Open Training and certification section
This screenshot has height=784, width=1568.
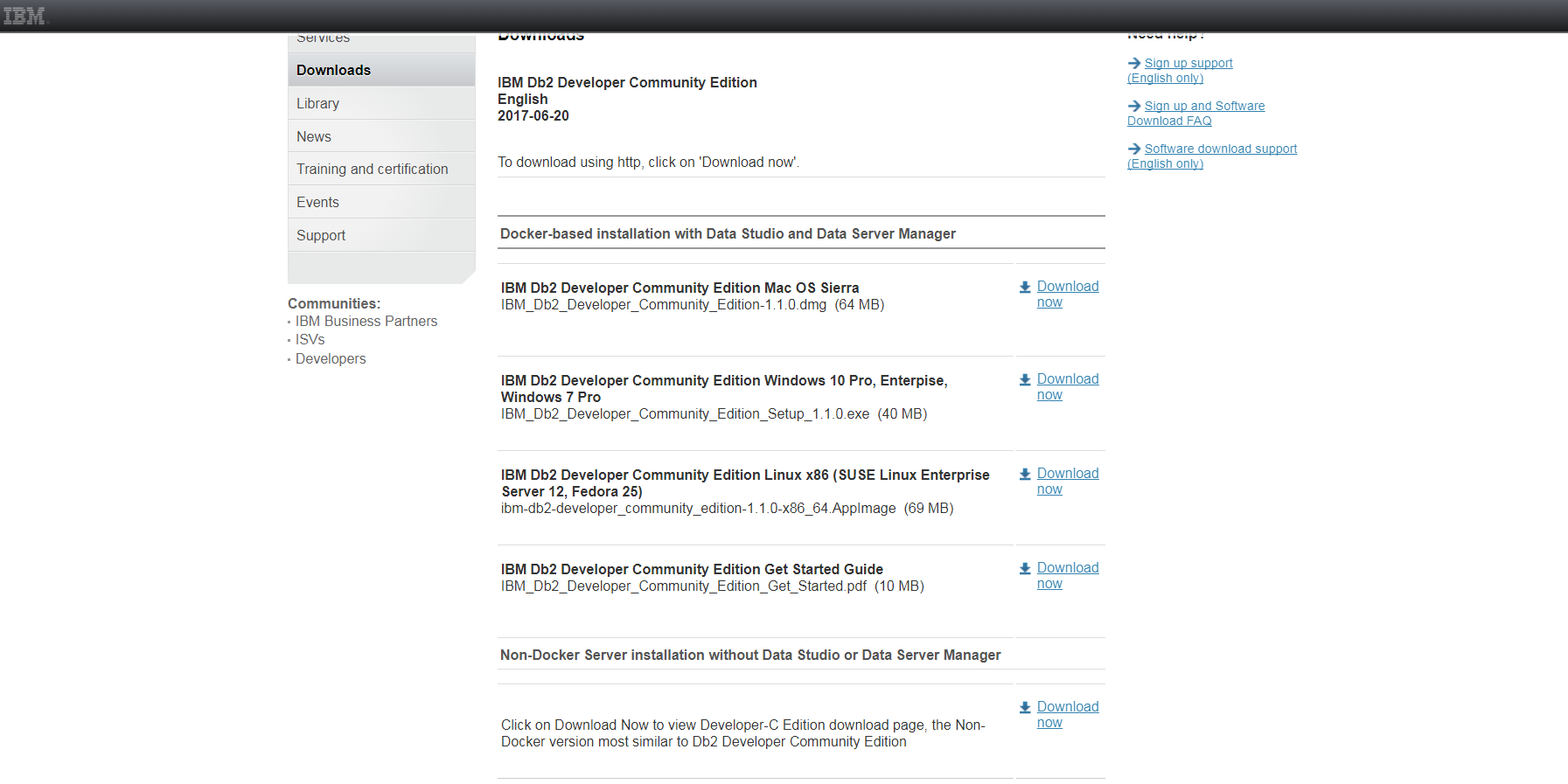(x=381, y=169)
